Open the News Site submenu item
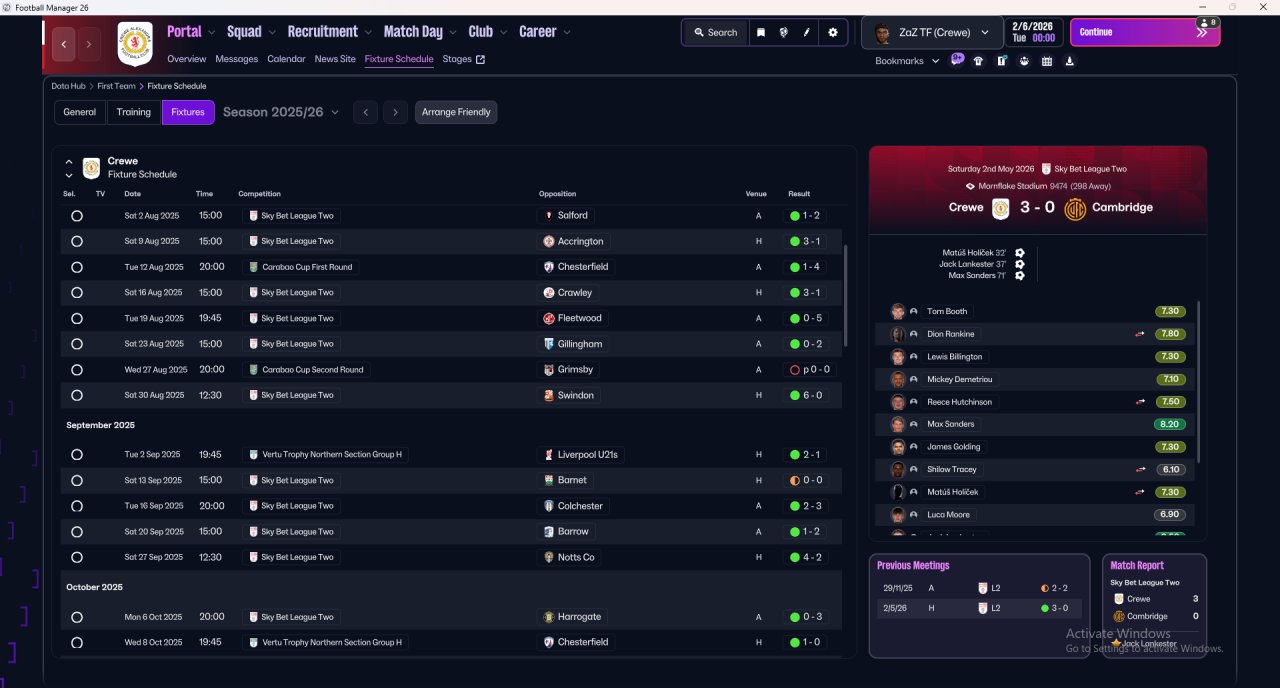Screen dimensions: 1280x688 click(x=335, y=59)
